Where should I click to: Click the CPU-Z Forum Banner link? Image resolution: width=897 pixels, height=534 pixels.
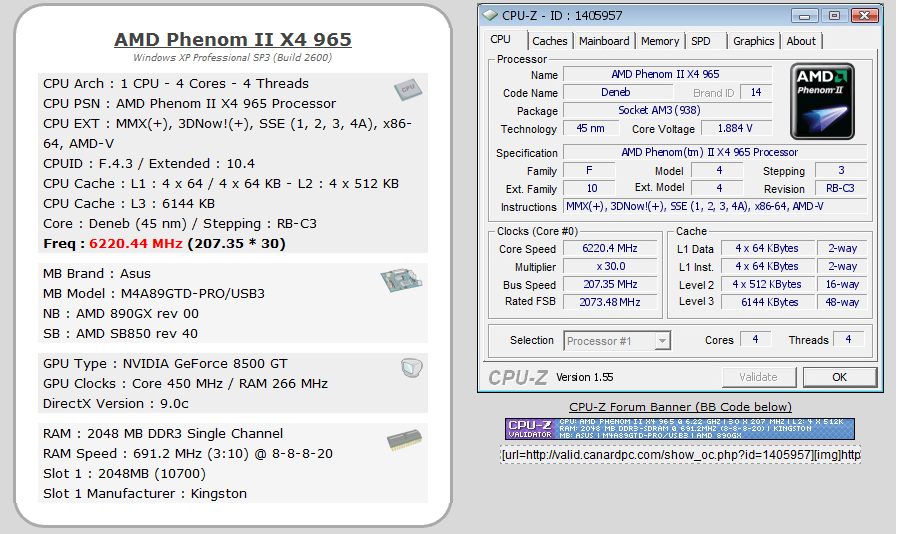point(680,407)
